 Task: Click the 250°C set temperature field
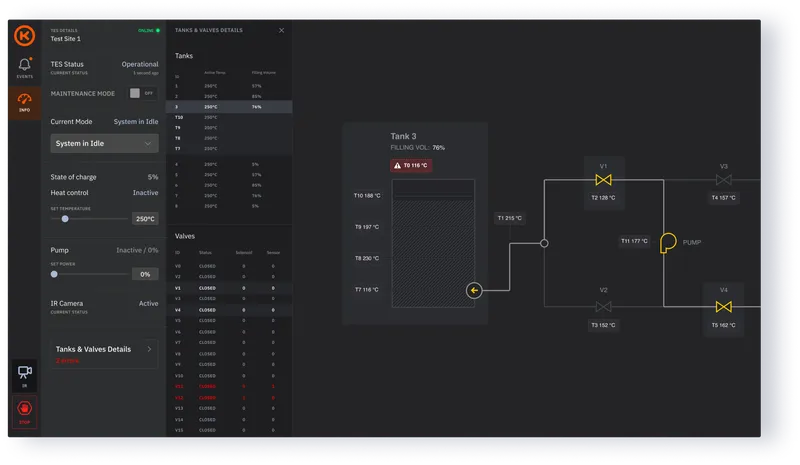145,219
